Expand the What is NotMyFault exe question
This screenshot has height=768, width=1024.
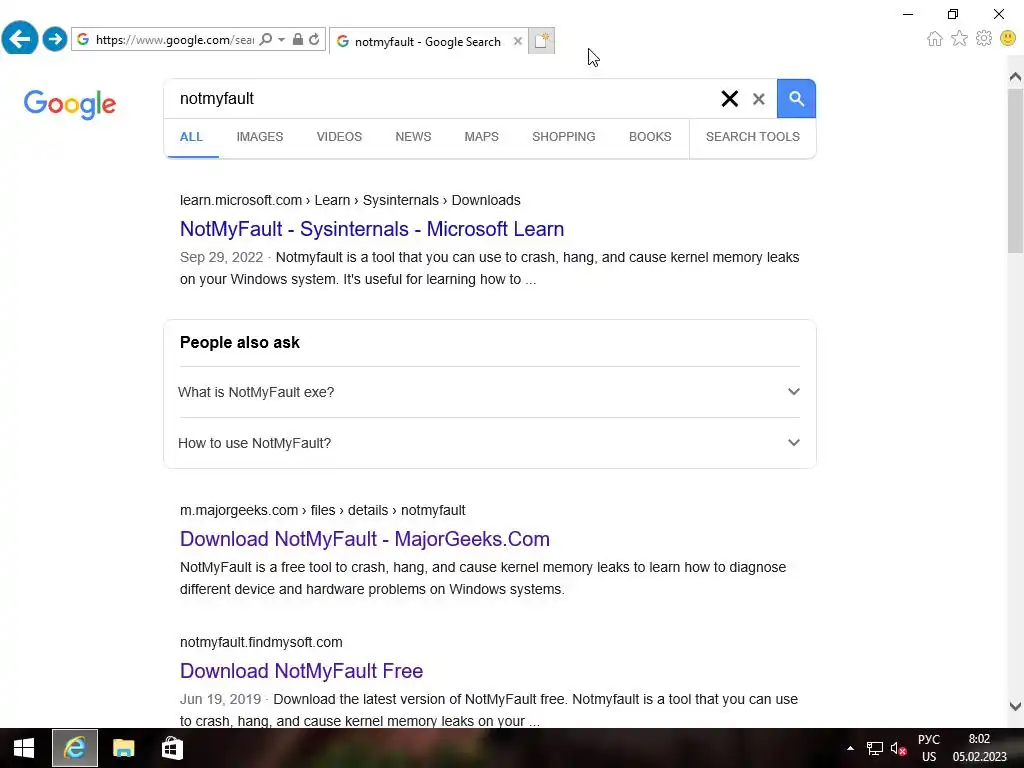pyautogui.click(x=489, y=392)
